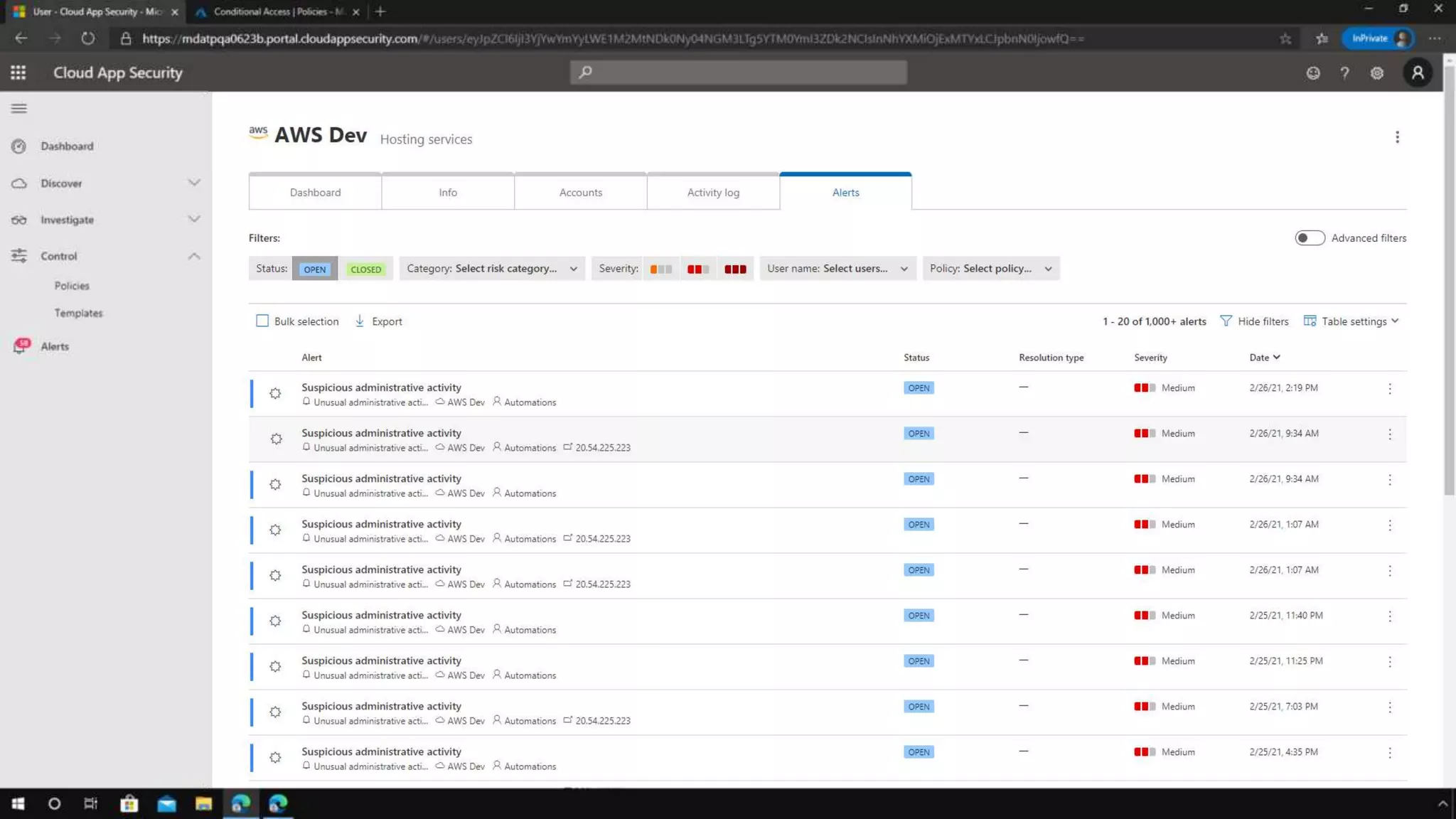
Task: Open Microsoft Store from taskbar
Action: pos(129,803)
